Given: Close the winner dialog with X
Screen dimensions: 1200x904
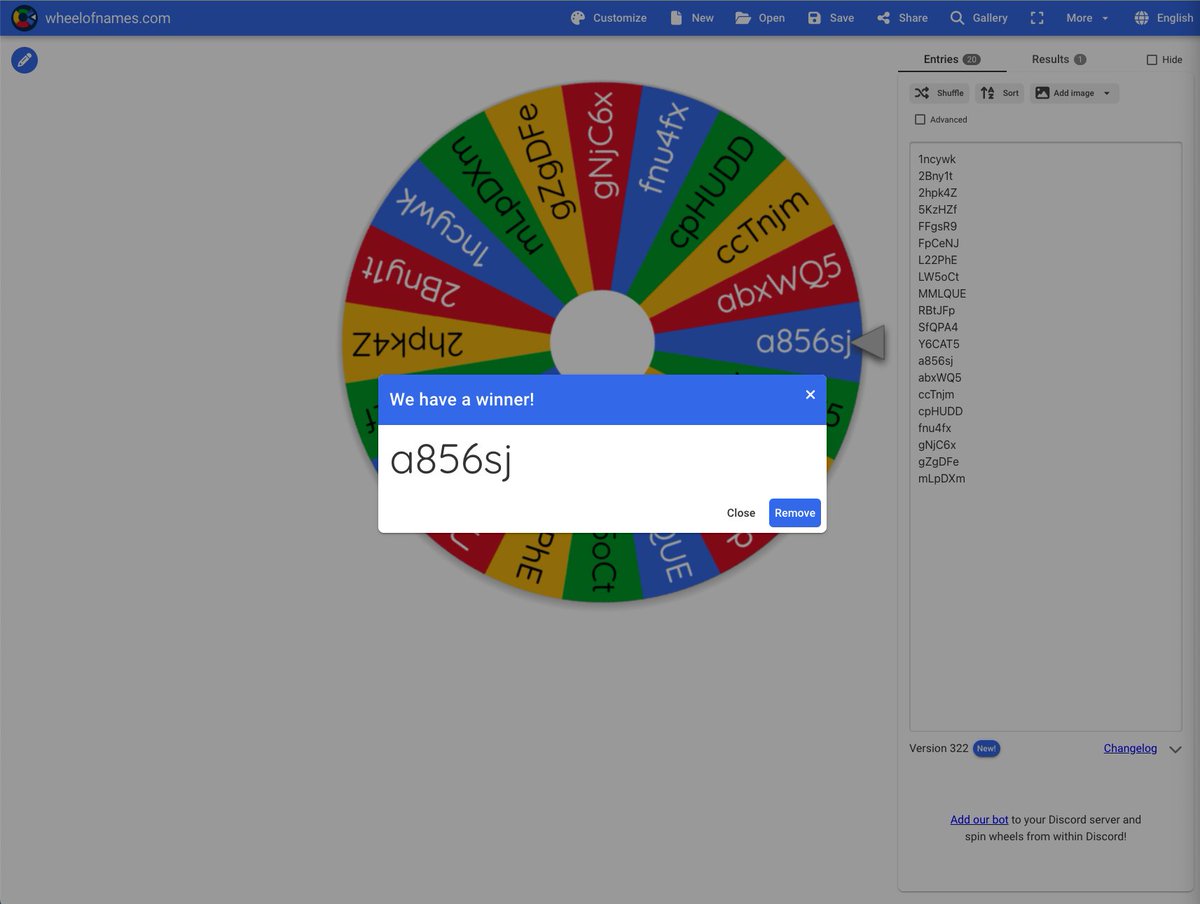Looking at the screenshot, I should pyautogui.click(x=810, y=394).
